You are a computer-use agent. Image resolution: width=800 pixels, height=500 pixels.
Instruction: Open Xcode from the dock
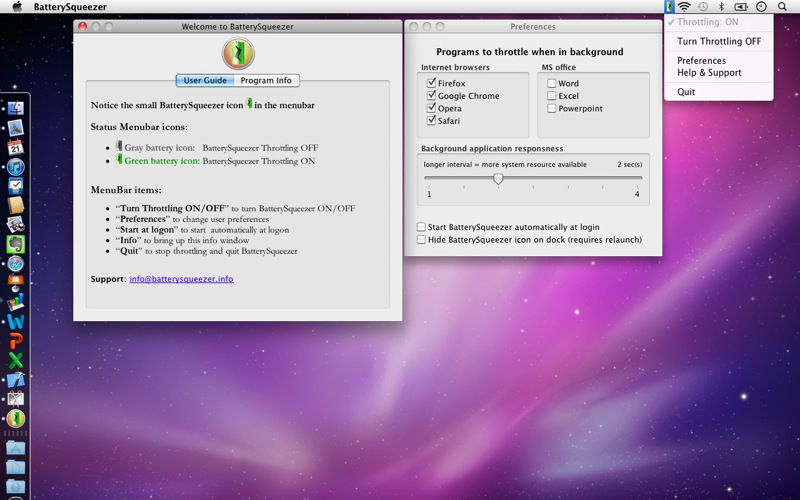tap(16, 380)
